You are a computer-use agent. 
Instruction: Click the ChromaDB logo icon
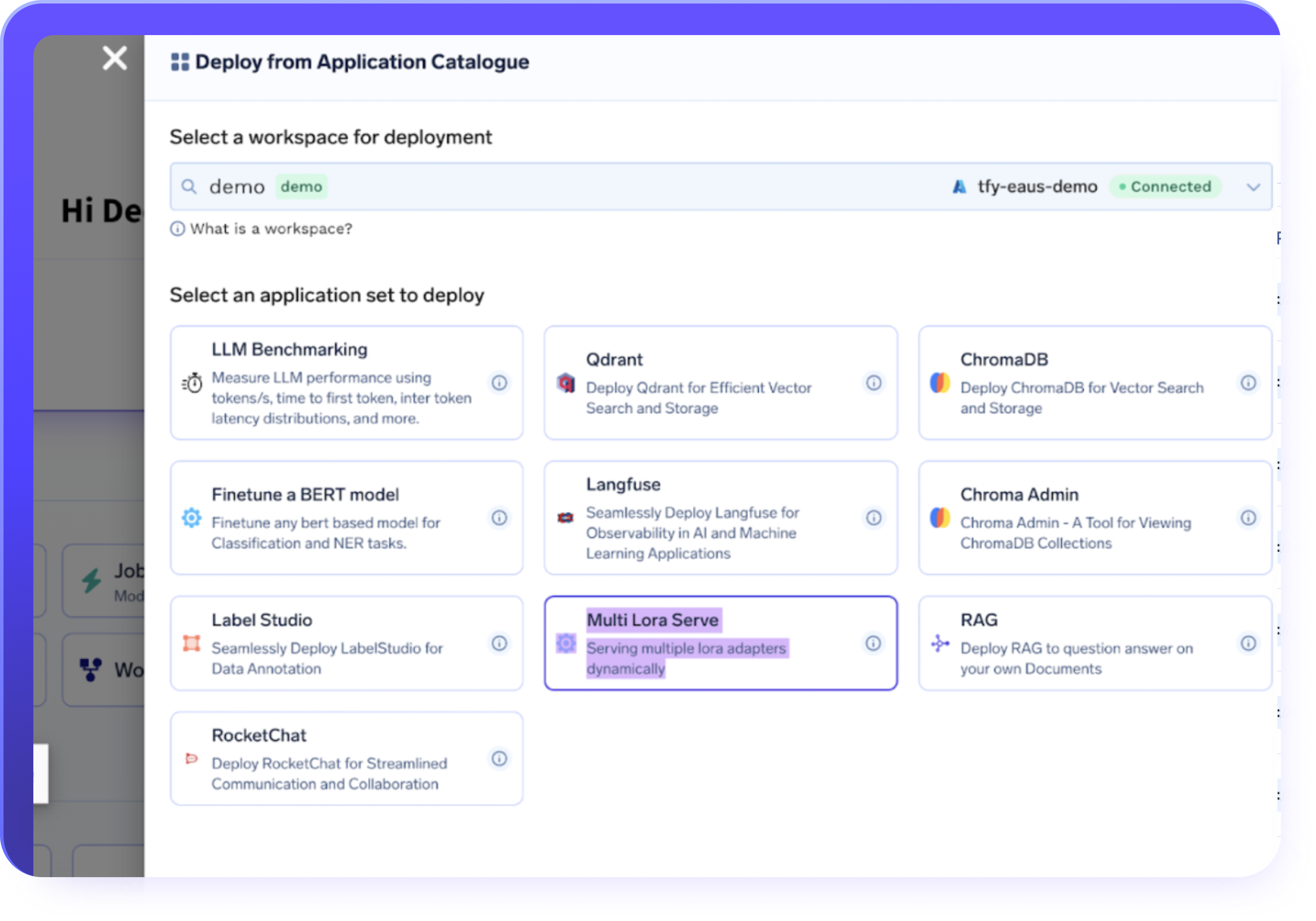coord(940,383)
